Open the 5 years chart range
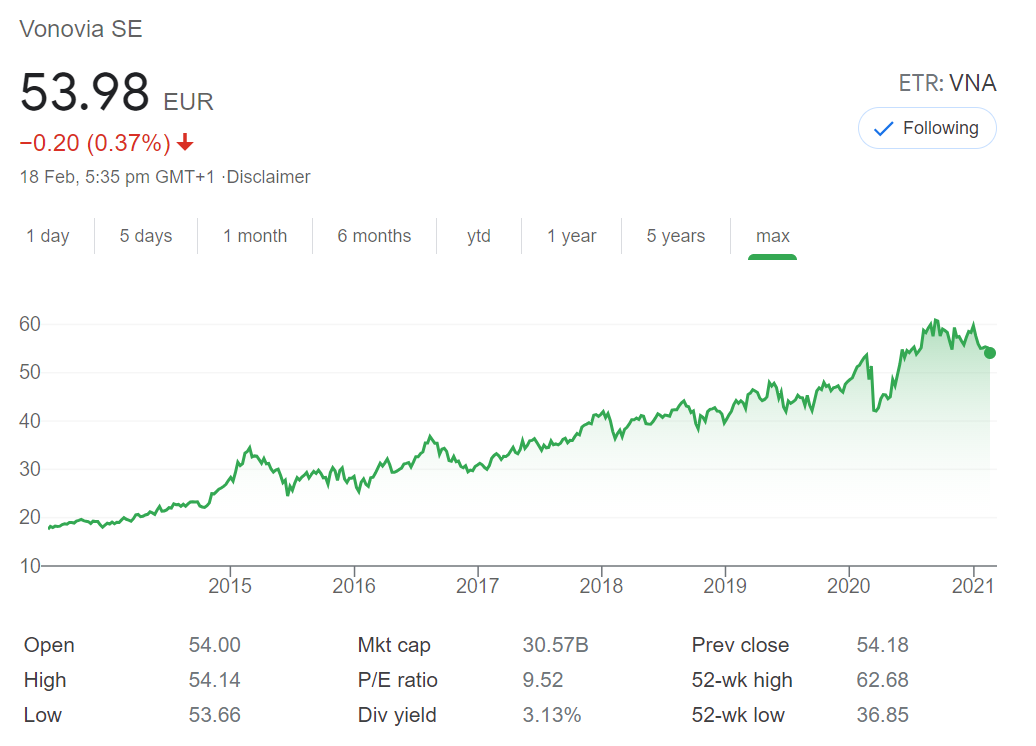The height and width of the screenshot is (746, 1036). tap(675, 236)
